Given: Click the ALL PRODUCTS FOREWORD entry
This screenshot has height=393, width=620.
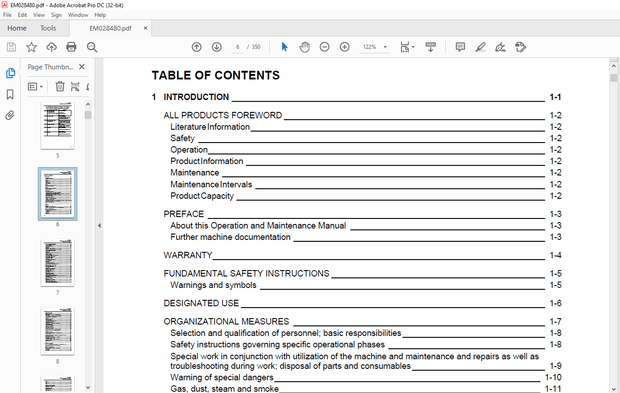Looking at the screenshot, I should click(223, 115).
